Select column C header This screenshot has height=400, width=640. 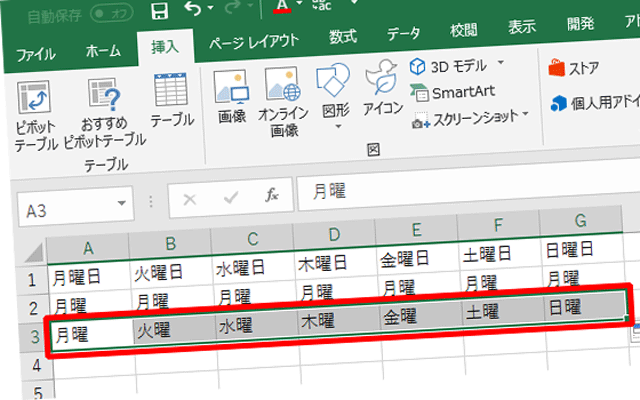[252, 239]
